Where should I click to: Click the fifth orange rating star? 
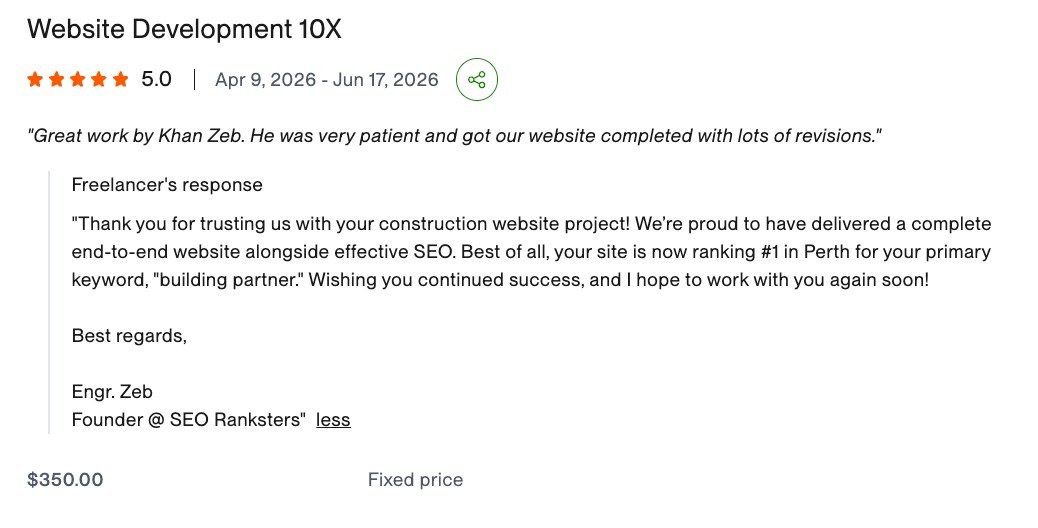click(120, 80)
